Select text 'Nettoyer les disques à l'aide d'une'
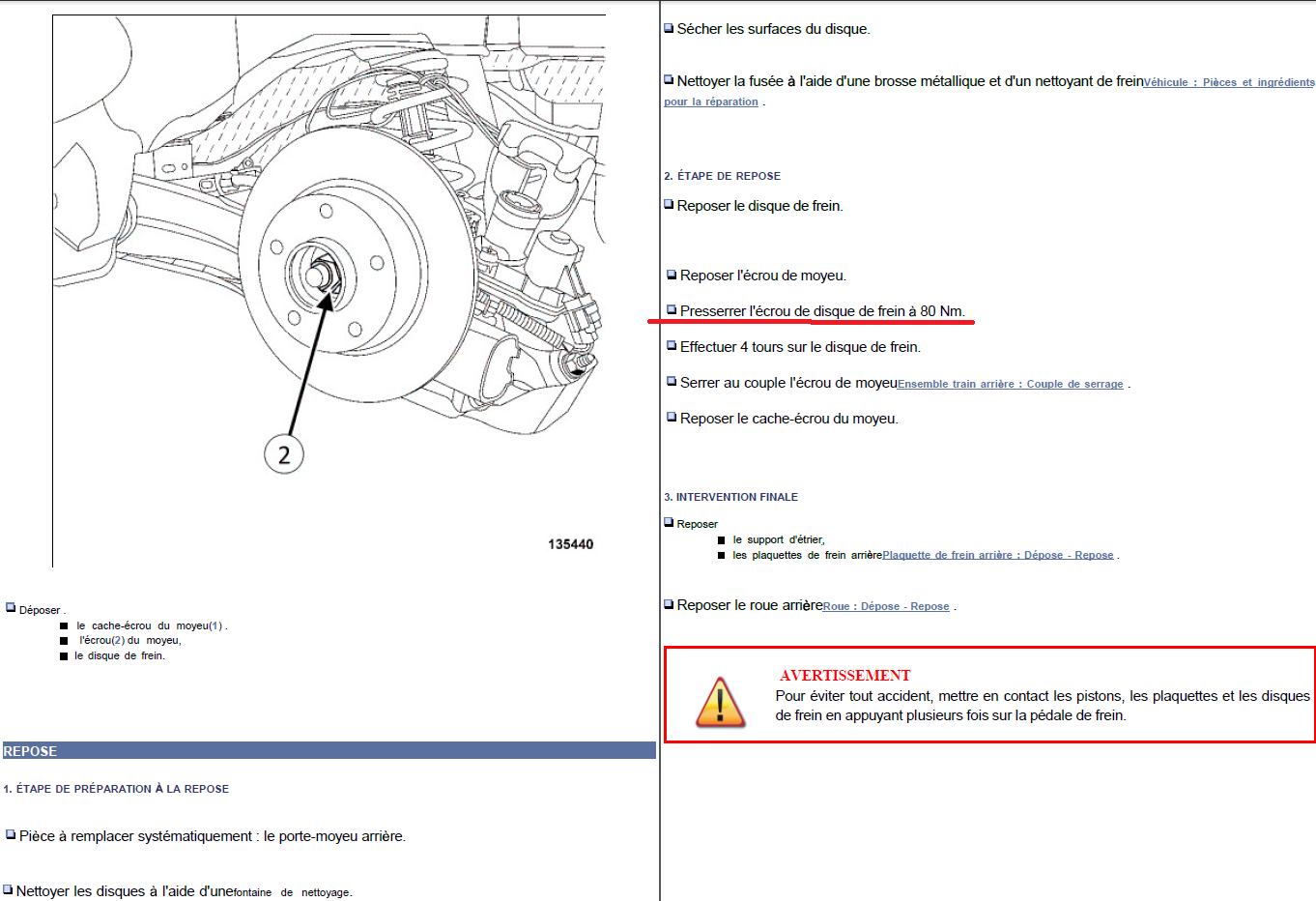This screenshot has width=1316, height=901. [x=125, y=891]
